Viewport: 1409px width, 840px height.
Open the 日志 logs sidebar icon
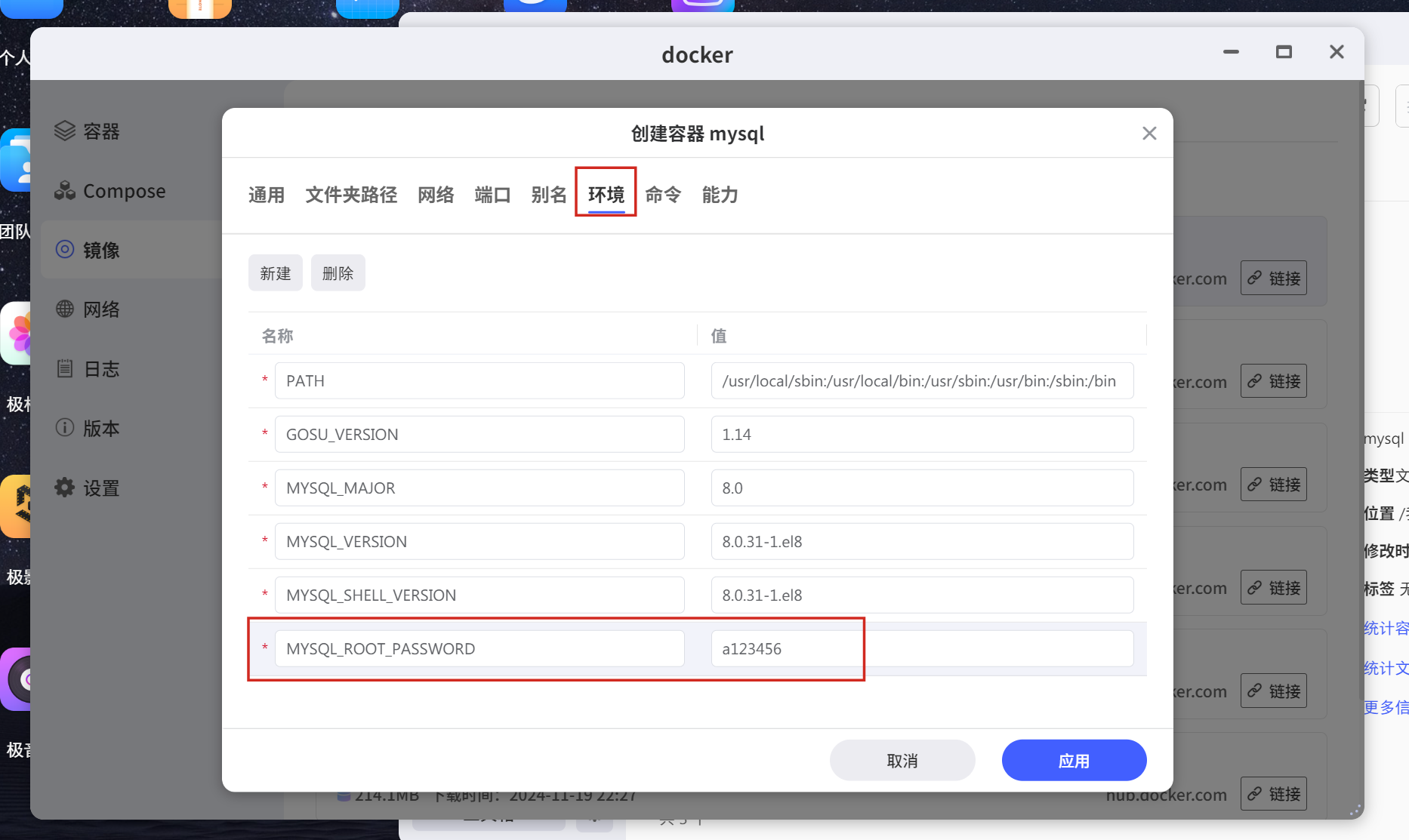click(x=65, y=369)
